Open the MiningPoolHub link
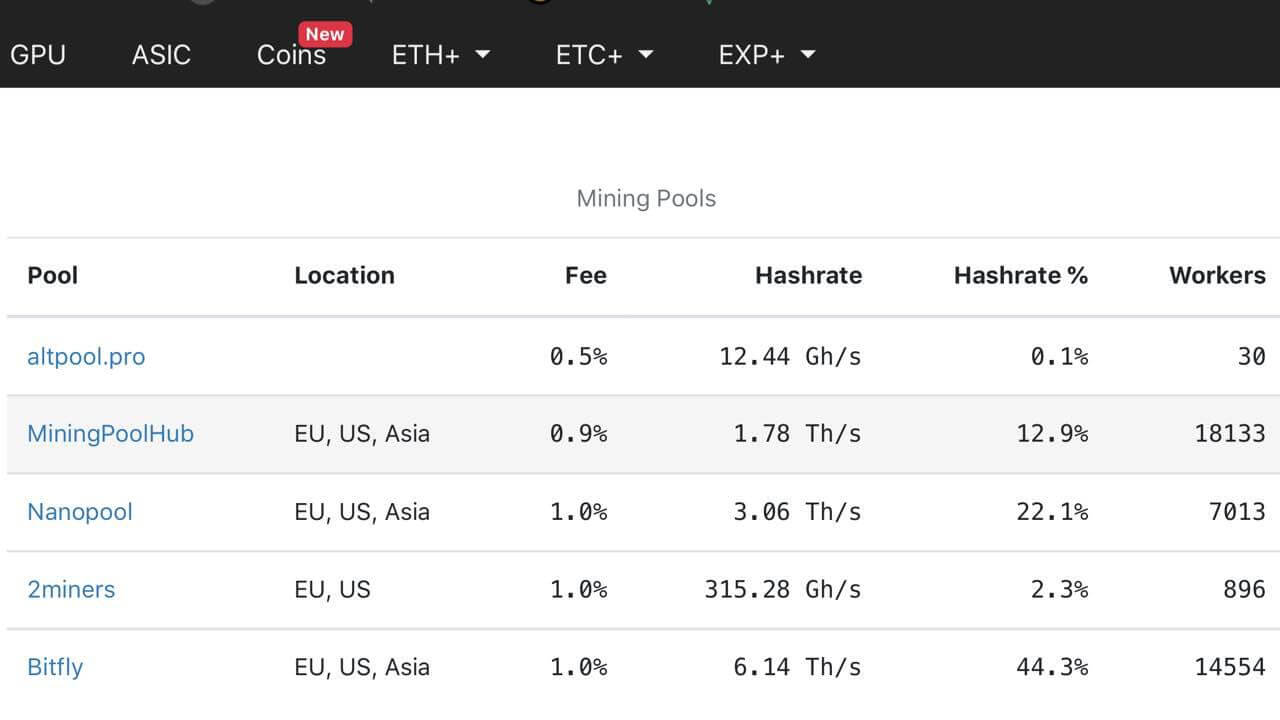This screenshot has height=720, width=1280. click(x=110, y=433)
